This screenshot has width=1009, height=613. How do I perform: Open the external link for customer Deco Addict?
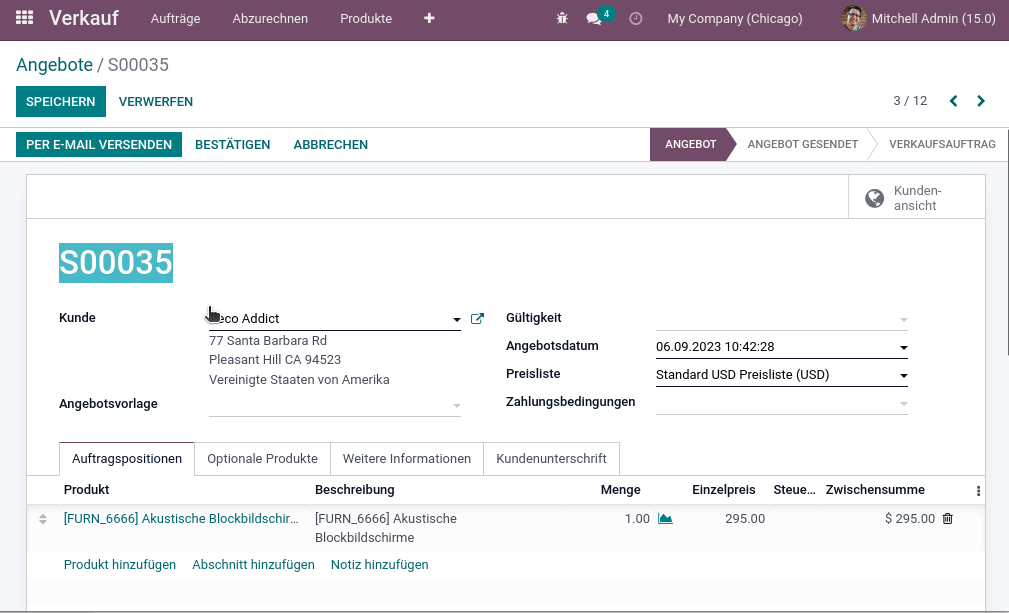tap(477, 318)
